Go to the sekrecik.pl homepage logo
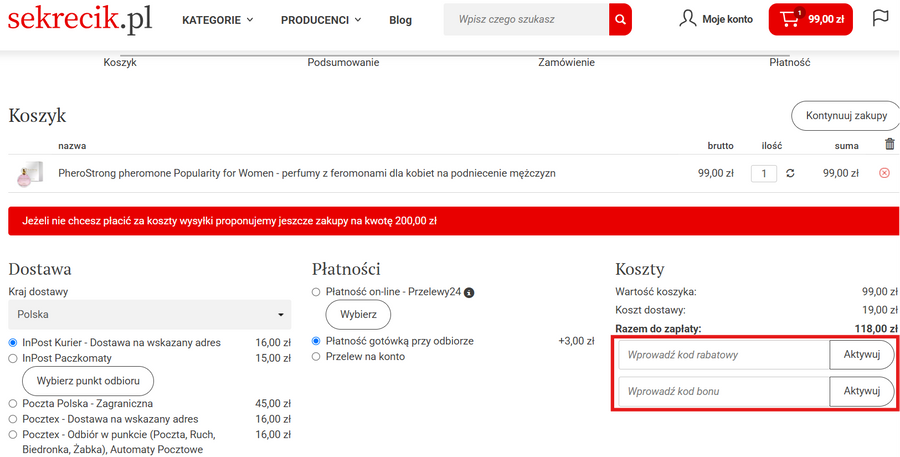The height and width of the screenshot is (457, 900). (x=80, y=18)
